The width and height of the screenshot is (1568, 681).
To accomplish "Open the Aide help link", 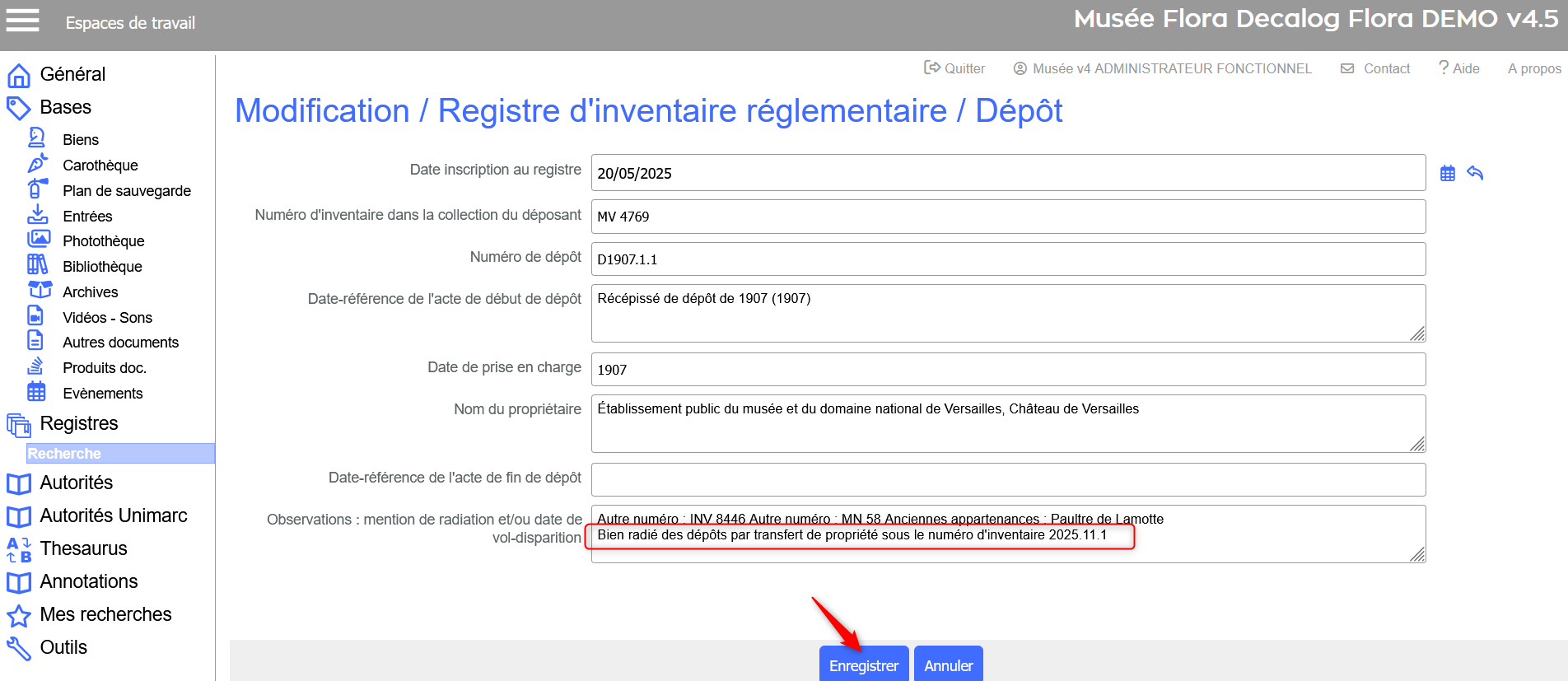I will [x=1458, y=68].
